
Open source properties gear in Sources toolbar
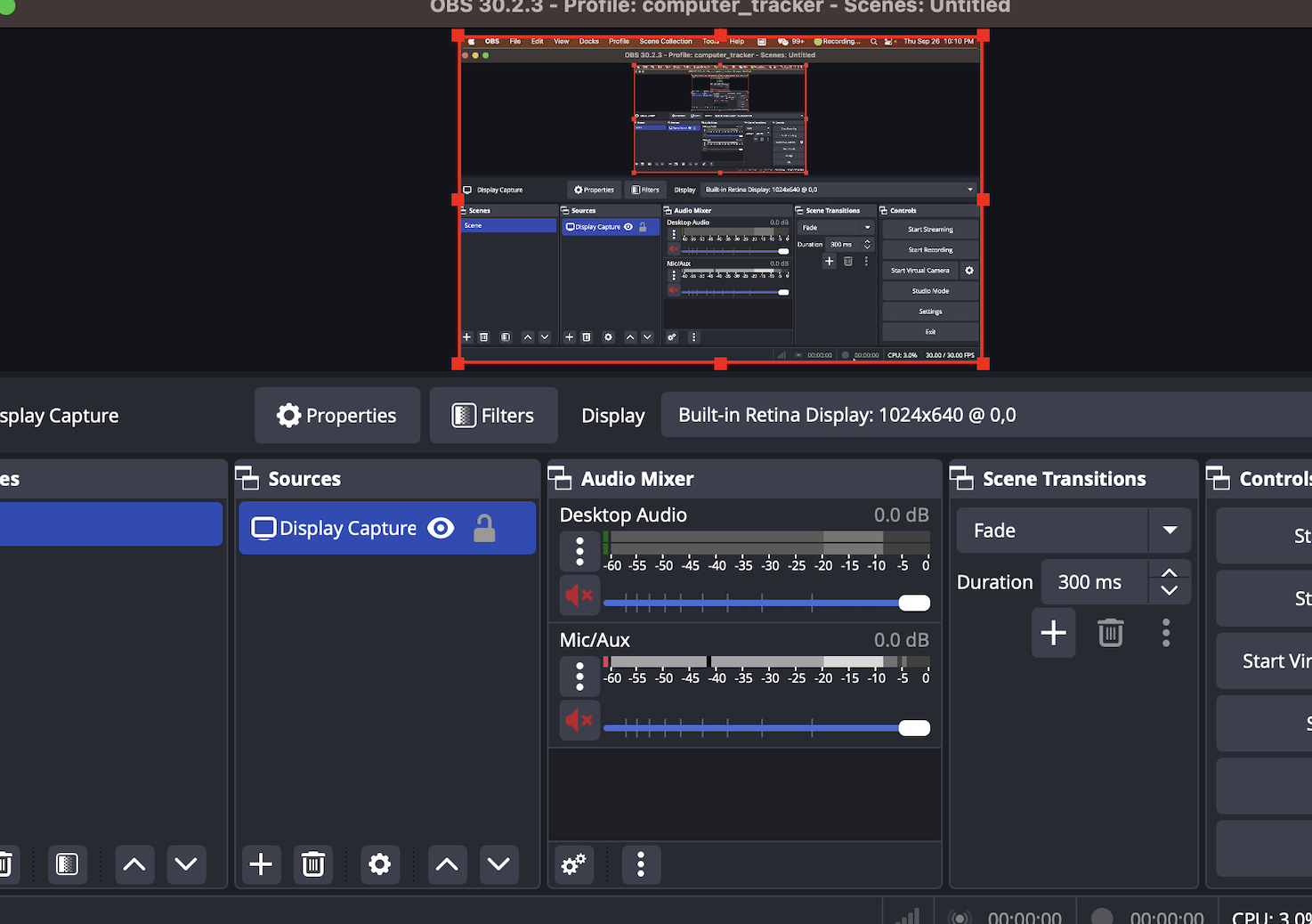click(379, 864)
